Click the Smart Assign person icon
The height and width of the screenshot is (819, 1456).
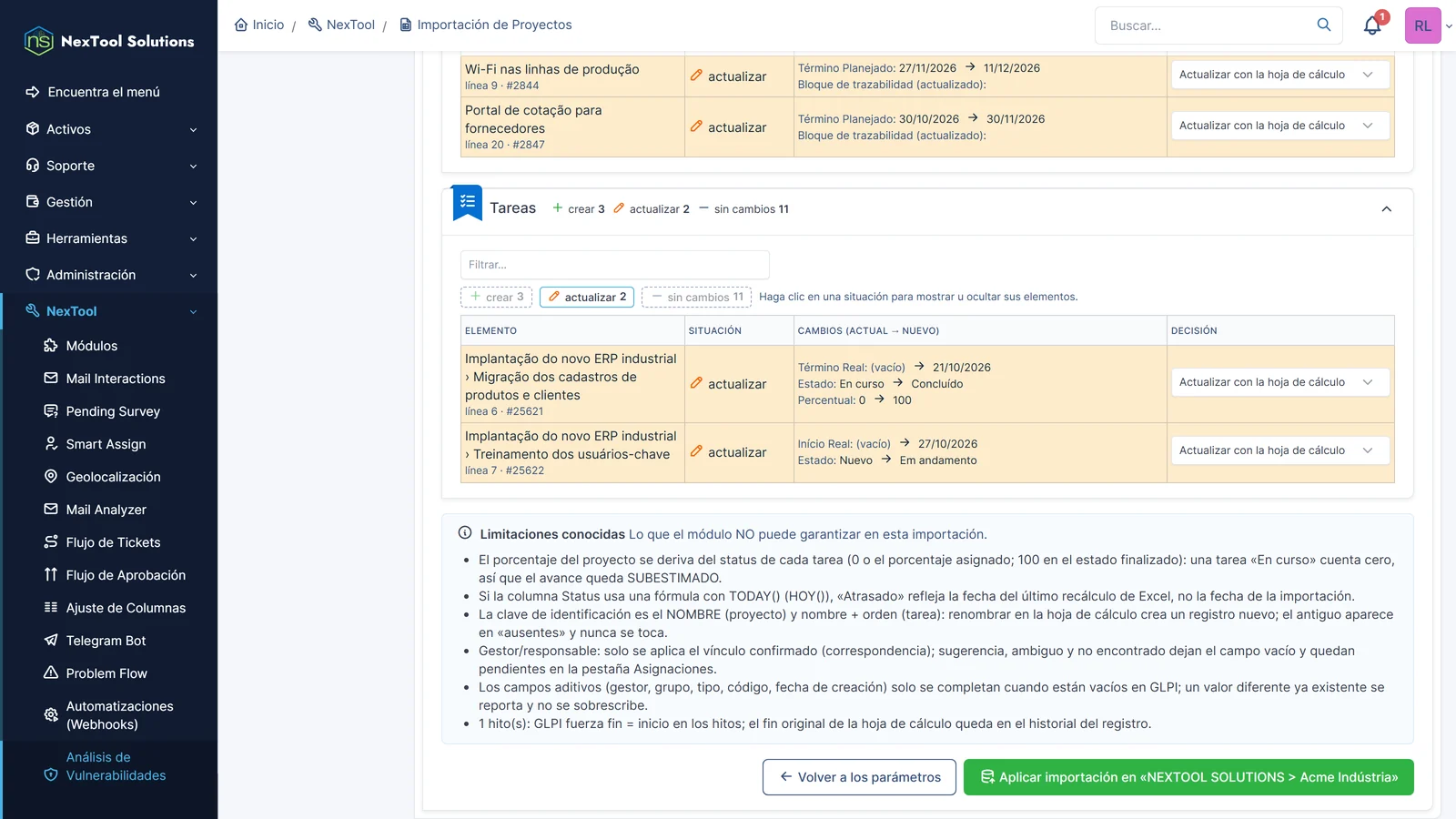(51, 444)
